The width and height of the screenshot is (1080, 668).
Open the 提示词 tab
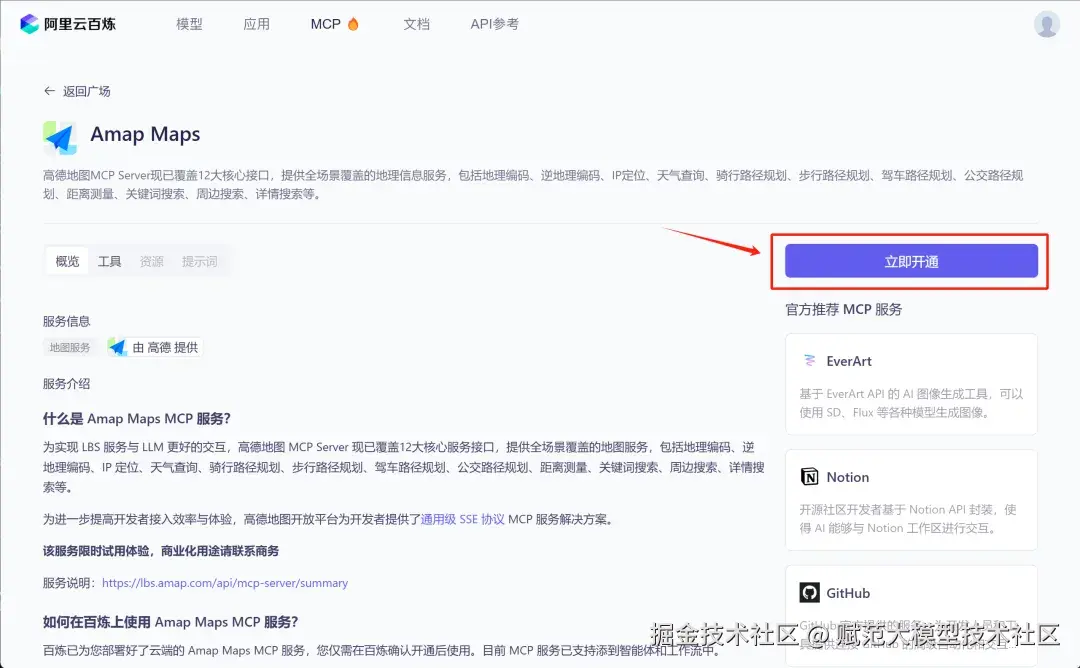coord(200,261)
